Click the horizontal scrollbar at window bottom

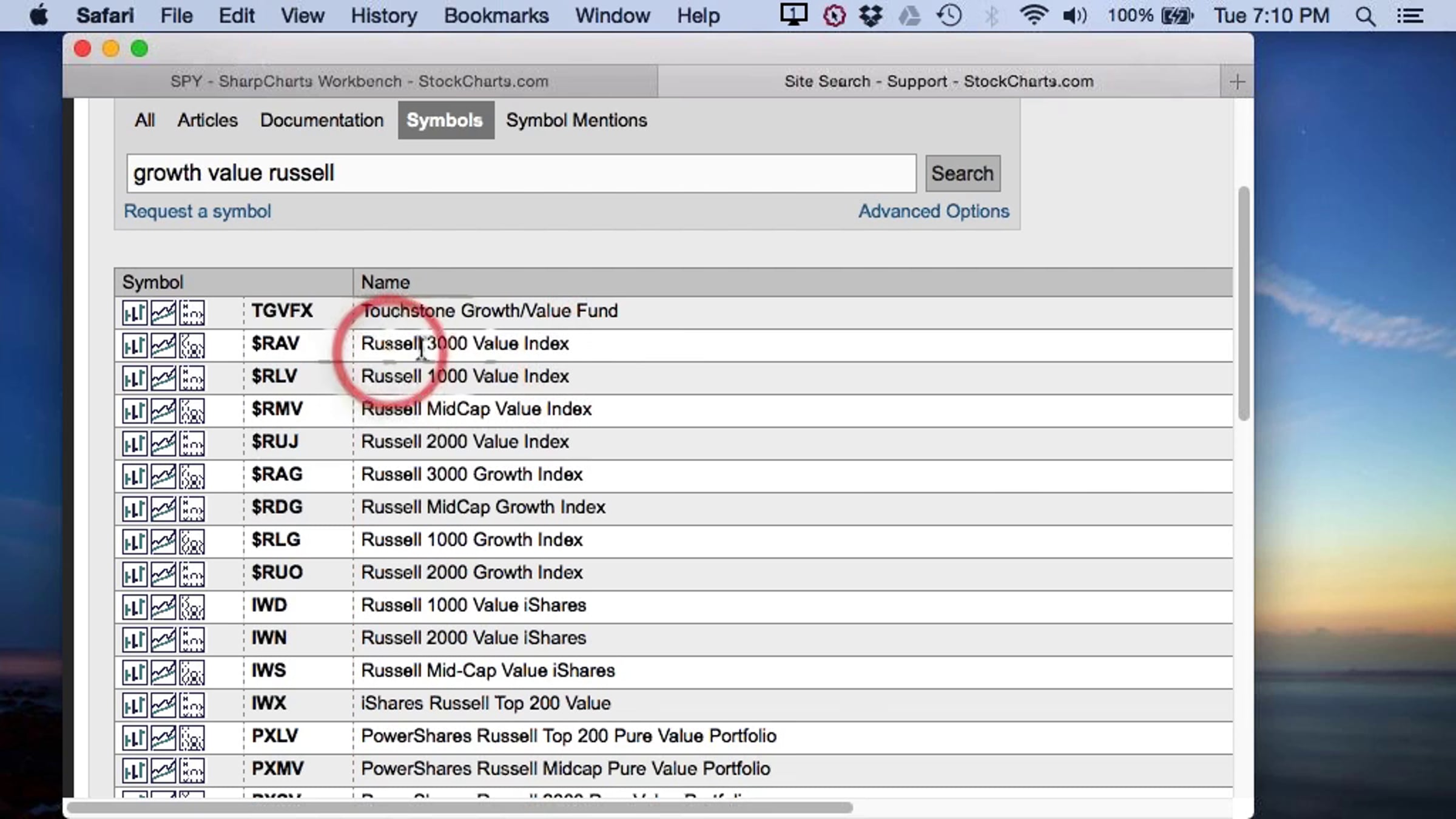pos(460,807)
